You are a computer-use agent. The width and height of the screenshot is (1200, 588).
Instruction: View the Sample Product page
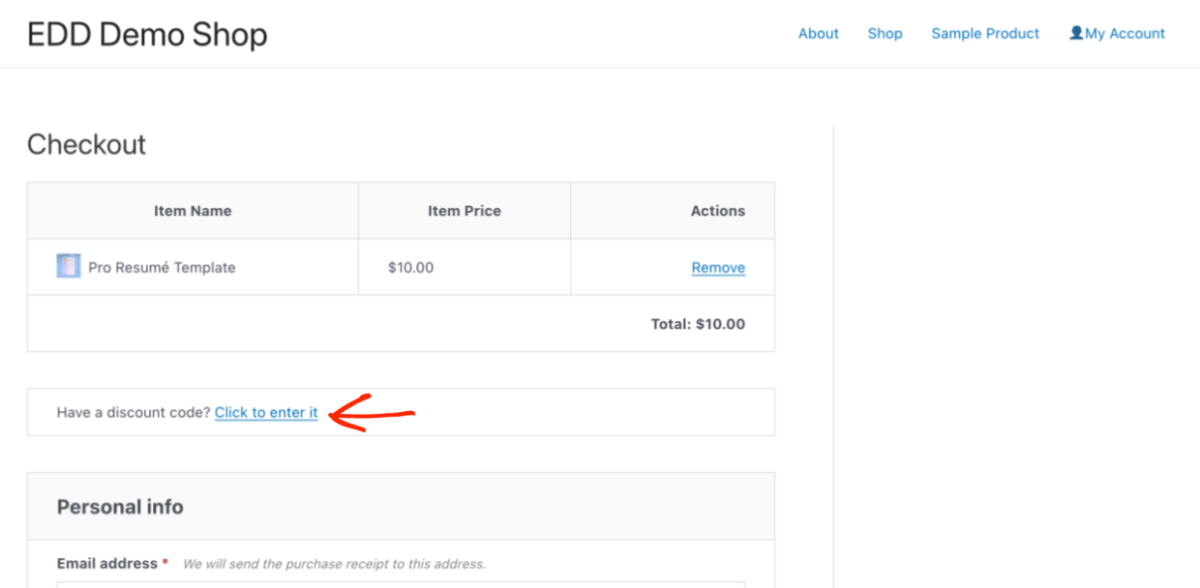(985, 33)
